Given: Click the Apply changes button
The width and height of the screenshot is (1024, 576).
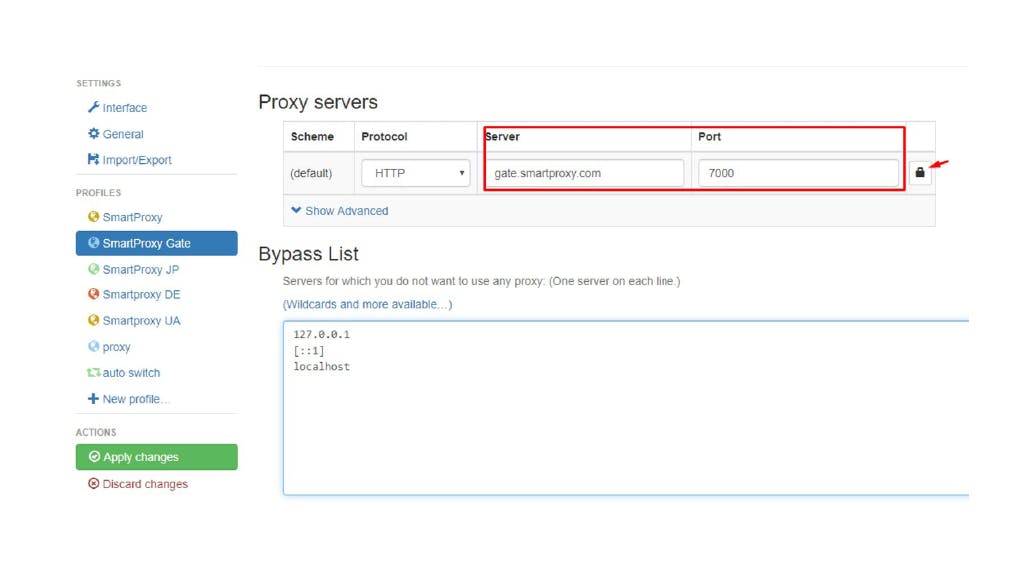Looking at the screenshot, I should click(x=157, y=457).
